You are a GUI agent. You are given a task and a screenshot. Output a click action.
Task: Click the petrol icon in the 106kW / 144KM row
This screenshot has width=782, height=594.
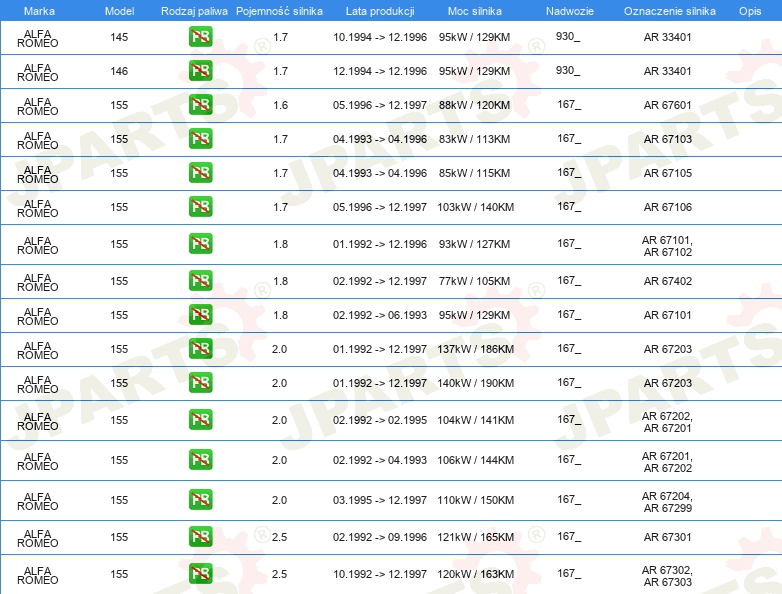coord(200,459)
